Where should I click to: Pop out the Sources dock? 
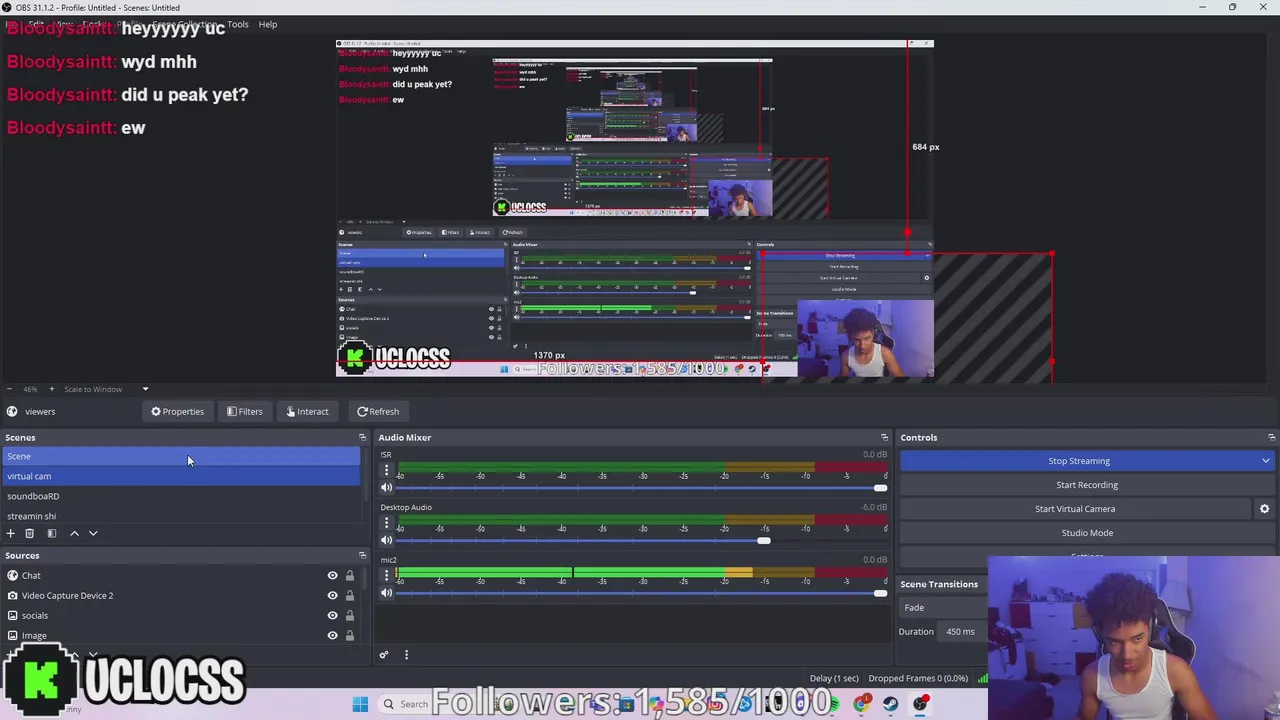(x=362, y=555)
